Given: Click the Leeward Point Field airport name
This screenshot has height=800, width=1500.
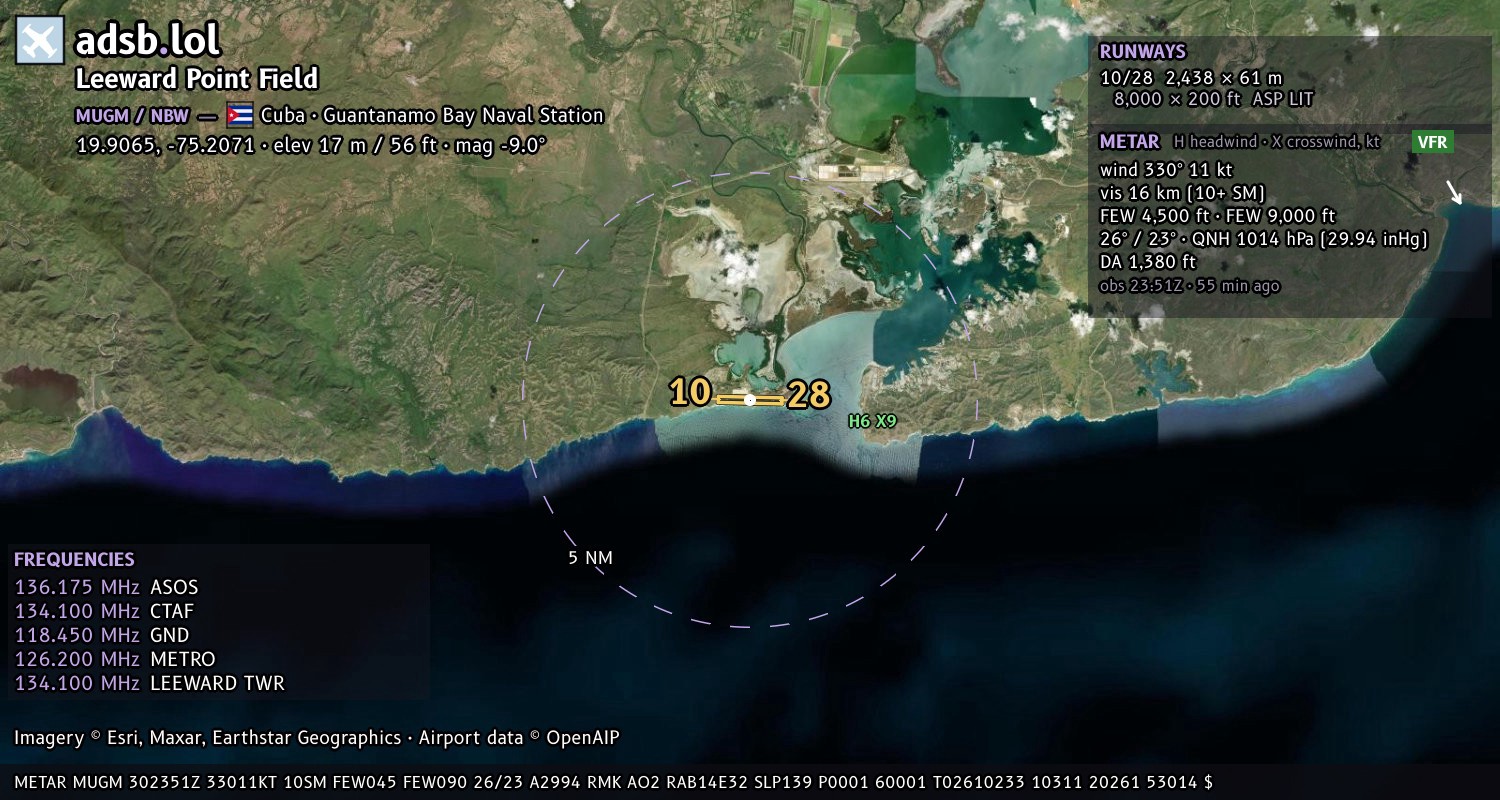Looking at the screenshot, I should point(197,79).
